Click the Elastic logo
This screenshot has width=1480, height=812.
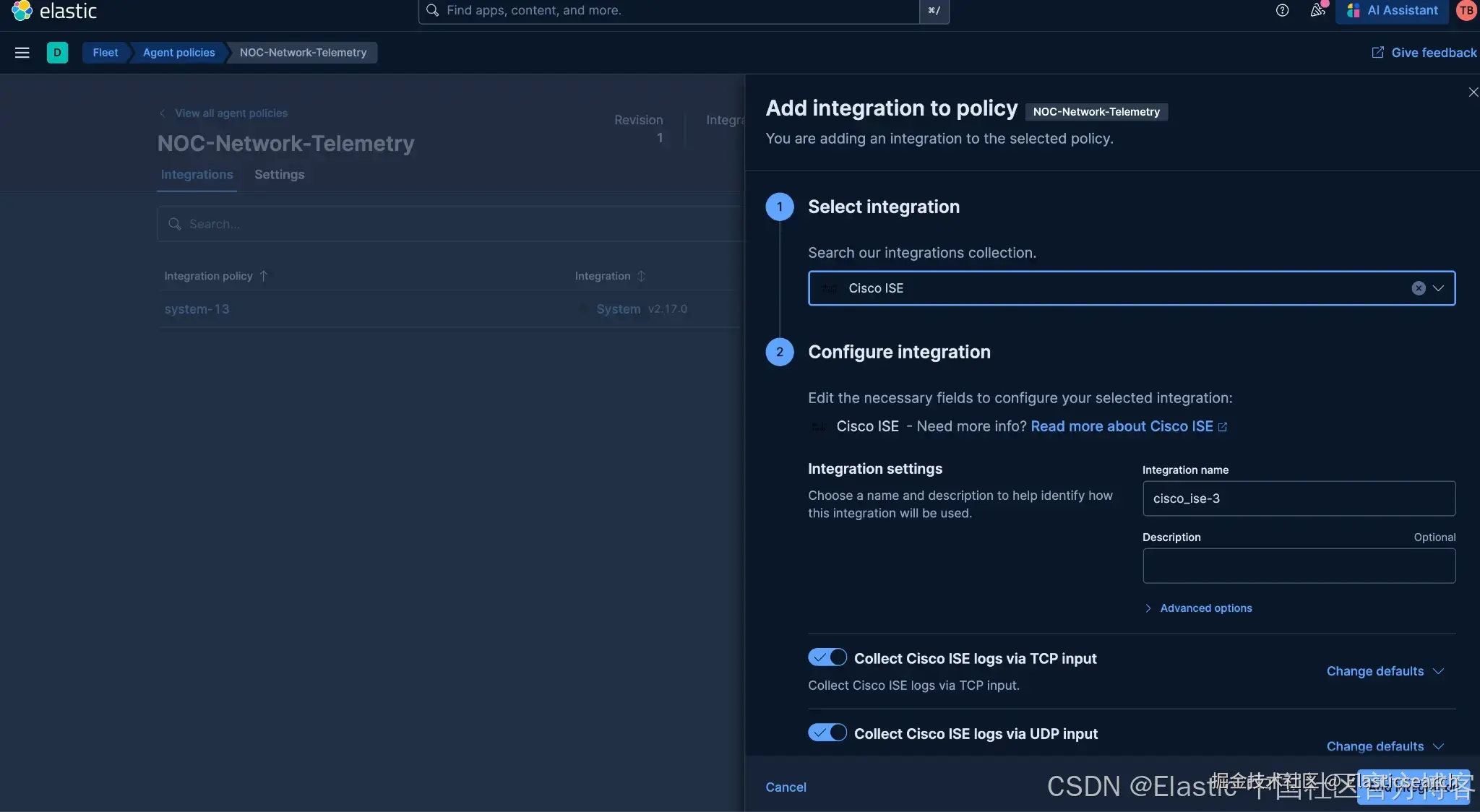coord(54,11)
